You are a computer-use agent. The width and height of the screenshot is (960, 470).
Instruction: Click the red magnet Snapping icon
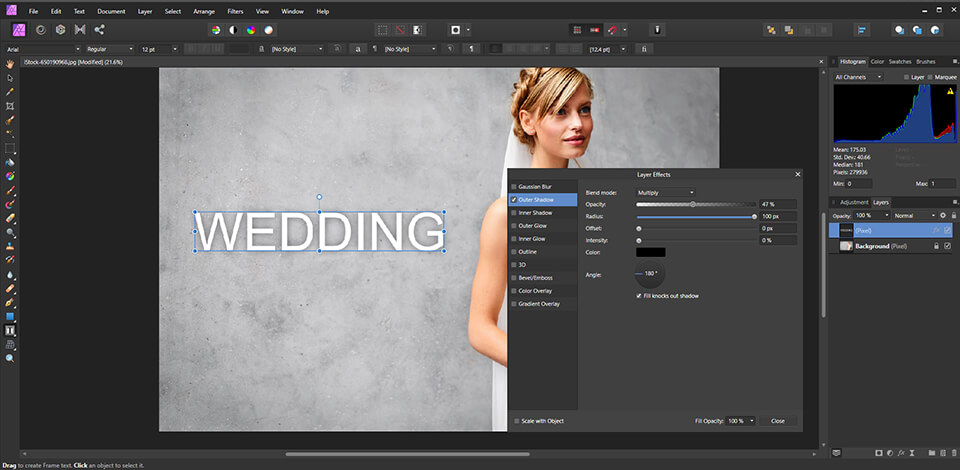(x=612, y=29)
